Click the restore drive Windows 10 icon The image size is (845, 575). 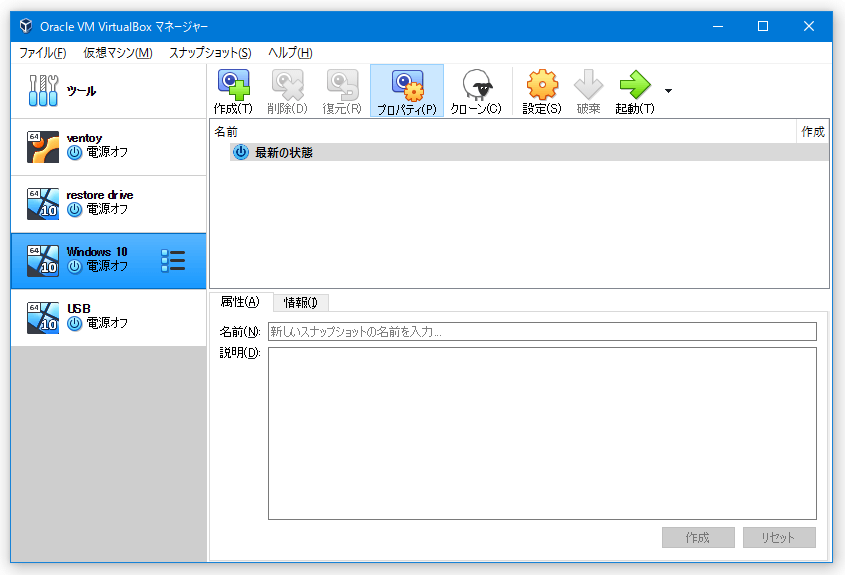pos(43,204)
